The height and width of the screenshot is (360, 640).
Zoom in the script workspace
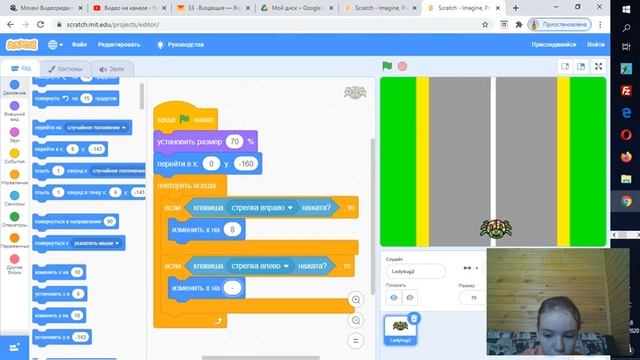click(356, 300)
